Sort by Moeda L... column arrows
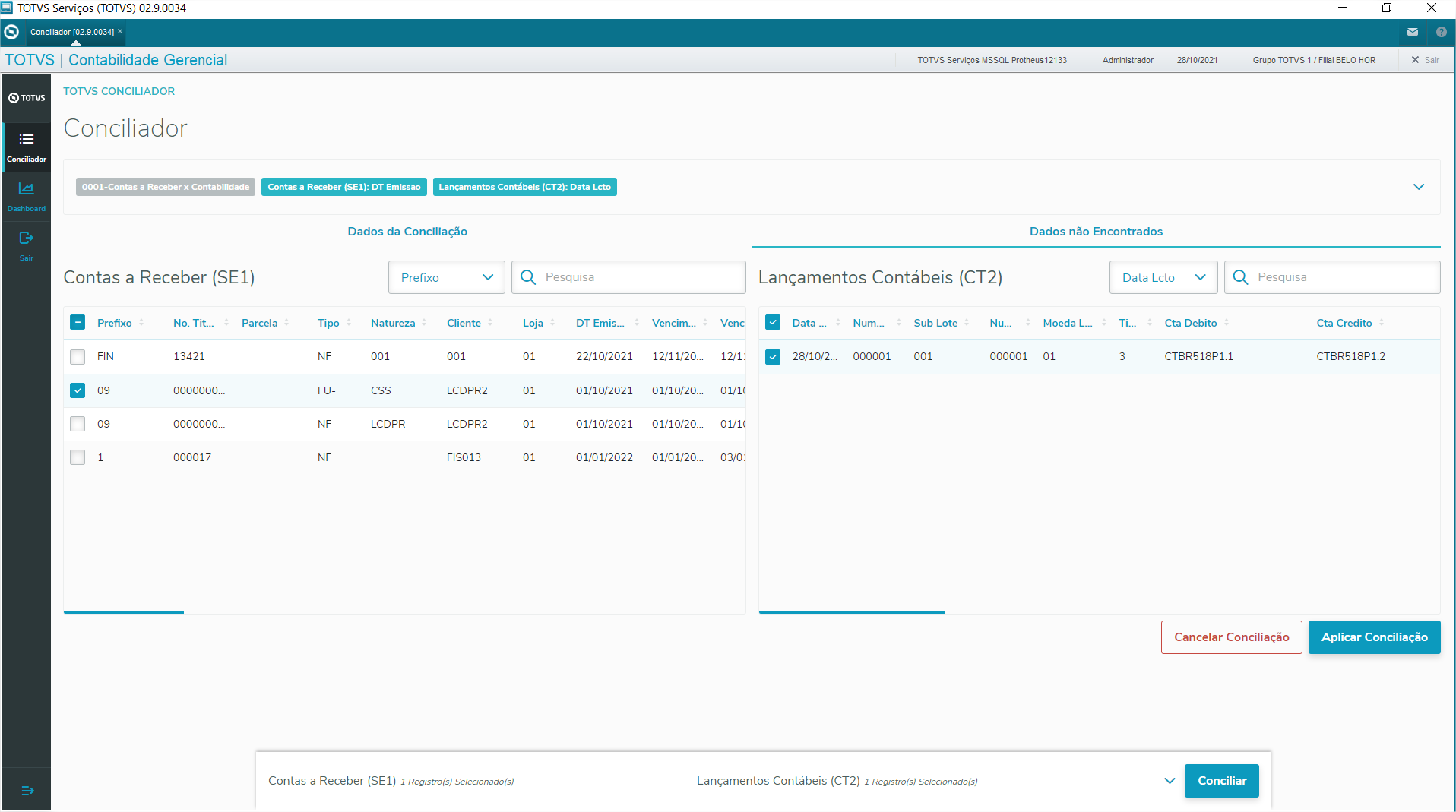This screenshot has width=1456, height=812. click(x=1104, y=323)
